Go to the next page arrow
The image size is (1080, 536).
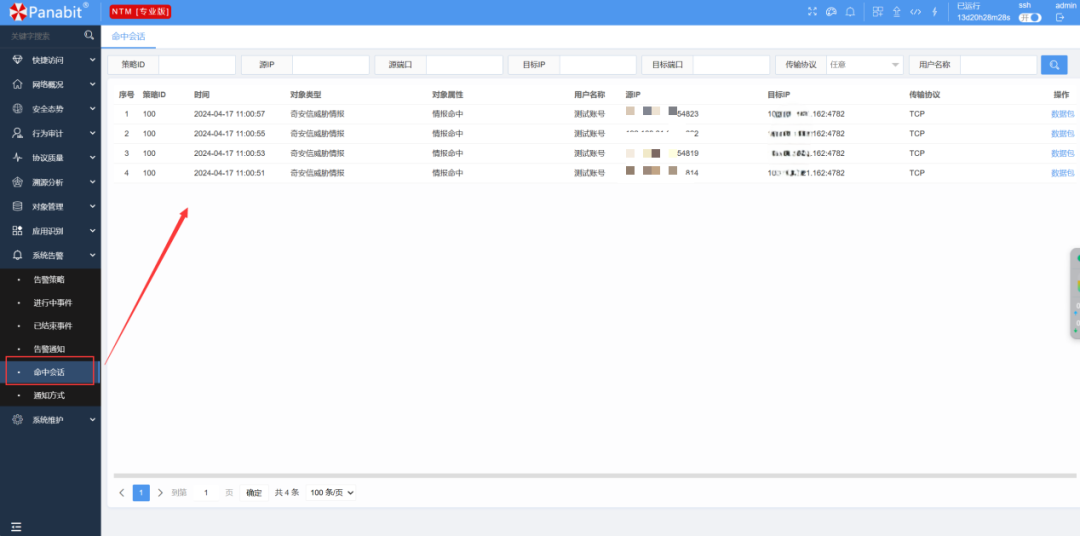tap(160, 493)
